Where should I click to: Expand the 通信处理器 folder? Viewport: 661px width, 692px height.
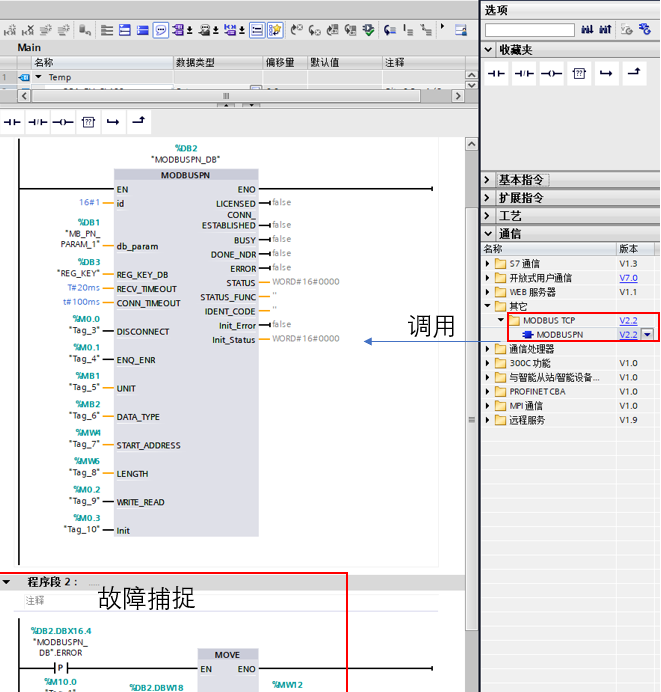tap(488, 349)
